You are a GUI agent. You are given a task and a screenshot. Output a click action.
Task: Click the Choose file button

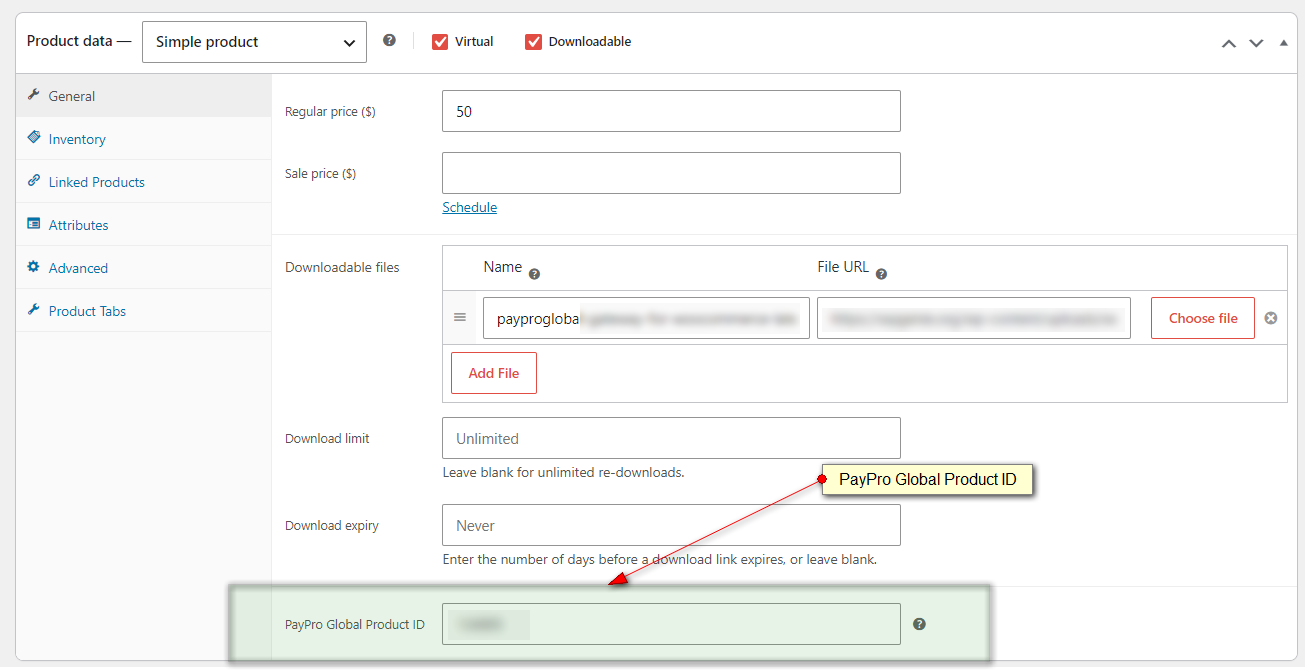pos(1203,318)
